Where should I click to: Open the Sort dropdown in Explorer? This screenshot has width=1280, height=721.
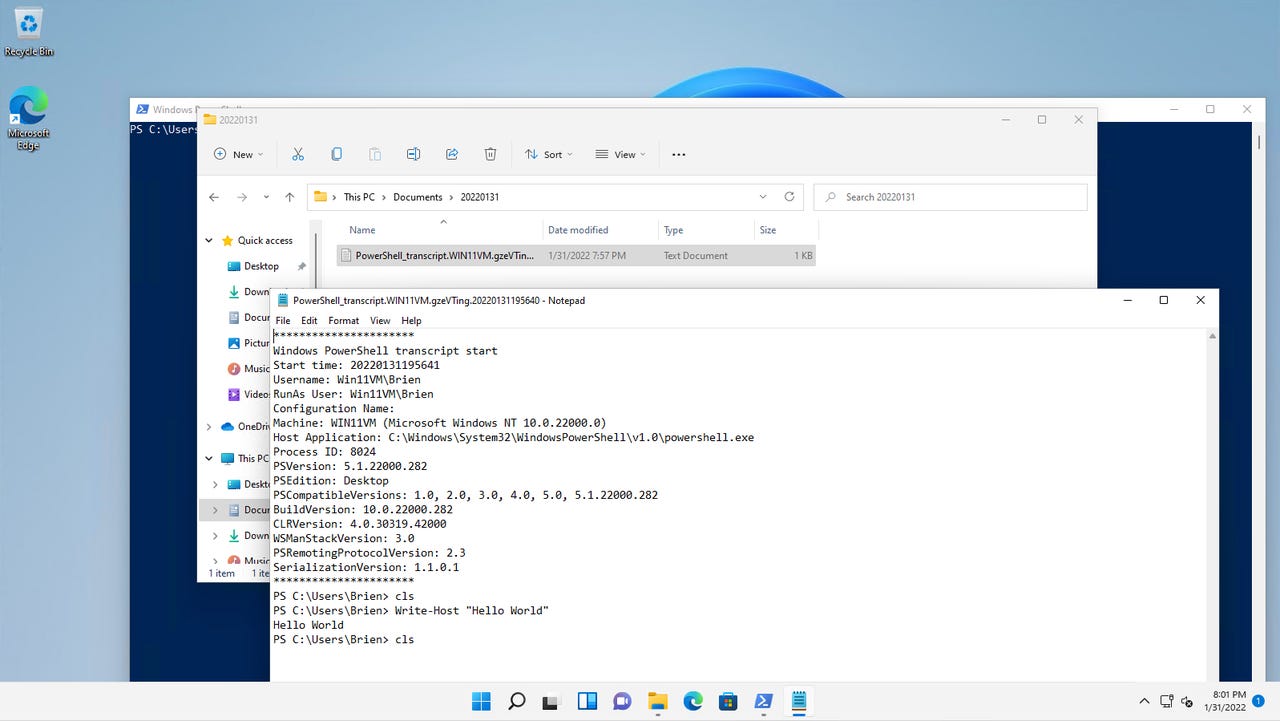(548, 154)
